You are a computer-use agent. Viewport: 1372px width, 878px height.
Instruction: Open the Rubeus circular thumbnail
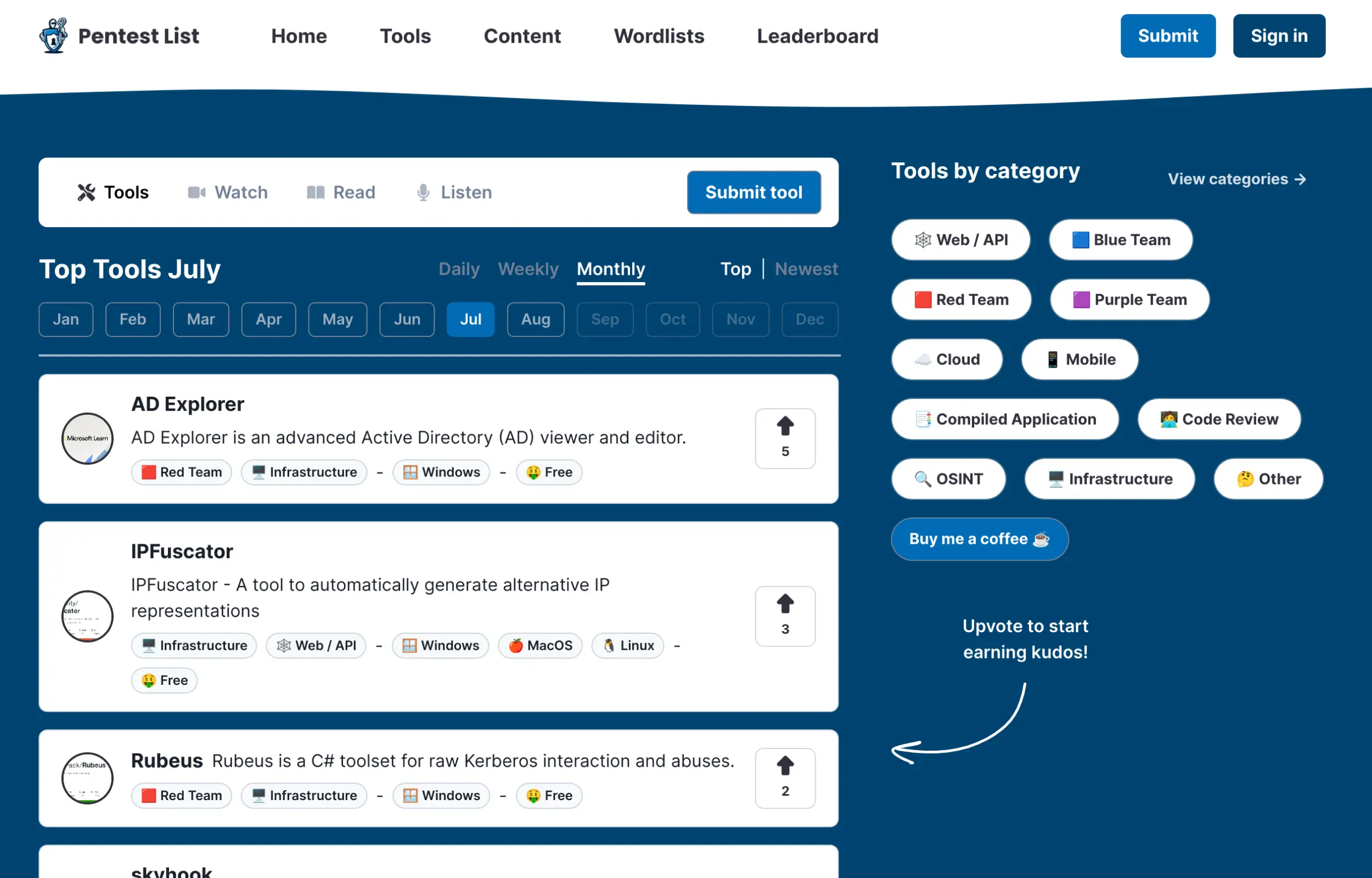coord(87,778)
